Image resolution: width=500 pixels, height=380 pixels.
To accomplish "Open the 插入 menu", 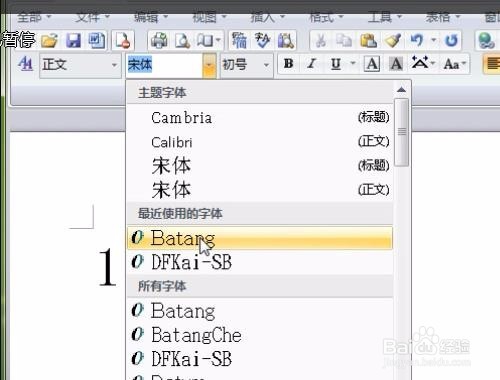I will [x=267, y=17].
